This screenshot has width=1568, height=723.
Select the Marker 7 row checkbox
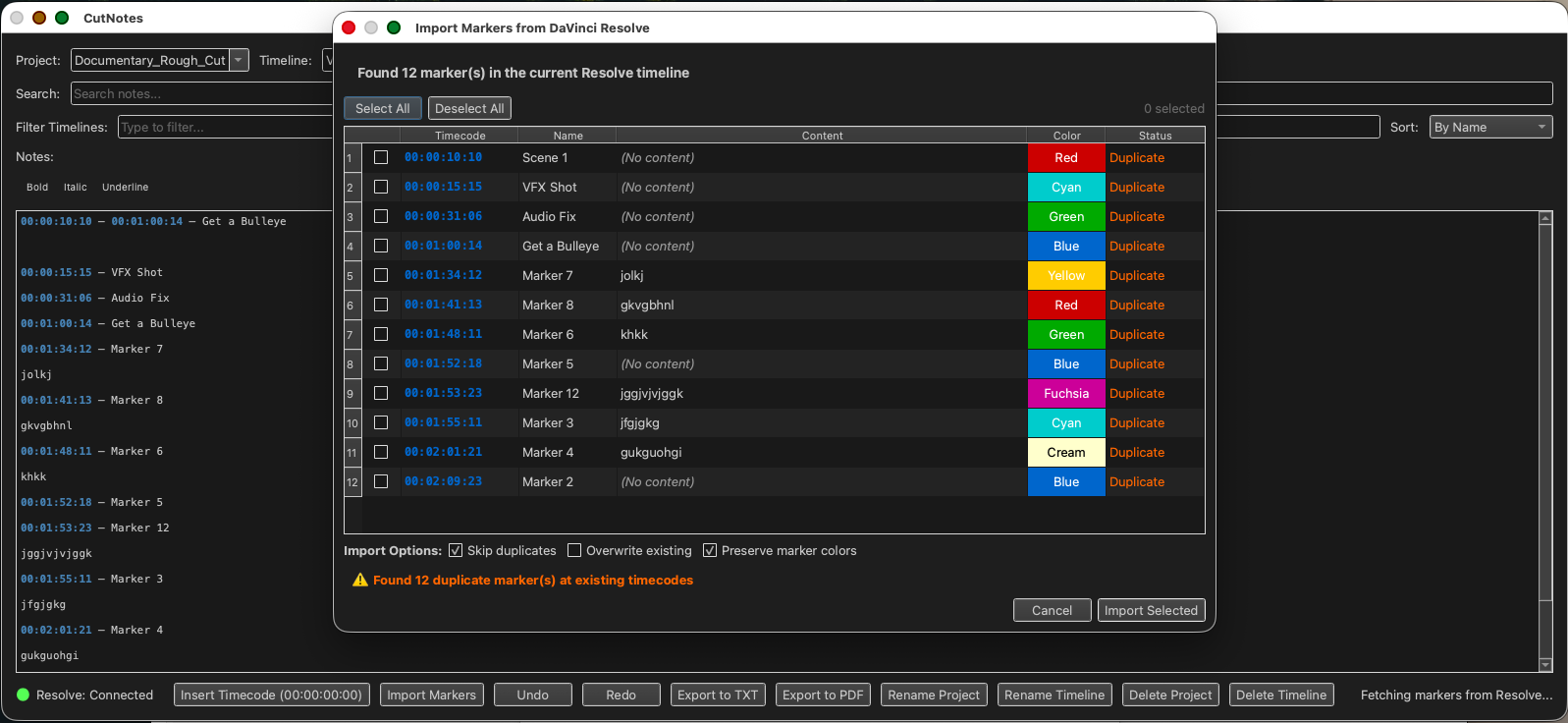point(381,275)
